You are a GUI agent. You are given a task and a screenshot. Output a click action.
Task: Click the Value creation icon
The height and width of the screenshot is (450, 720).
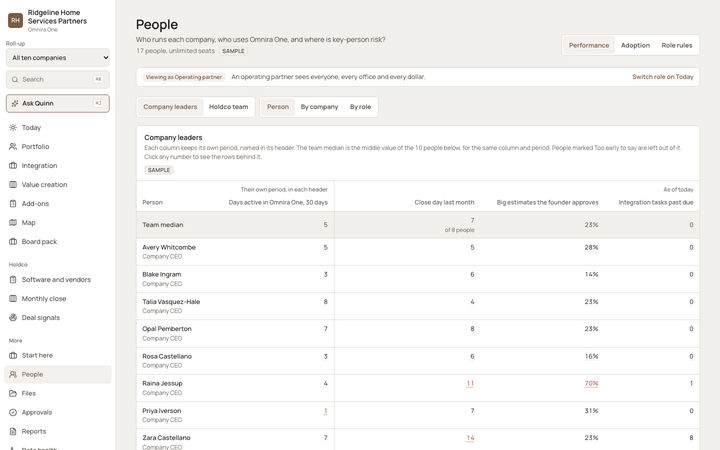(x=13, y=185)
